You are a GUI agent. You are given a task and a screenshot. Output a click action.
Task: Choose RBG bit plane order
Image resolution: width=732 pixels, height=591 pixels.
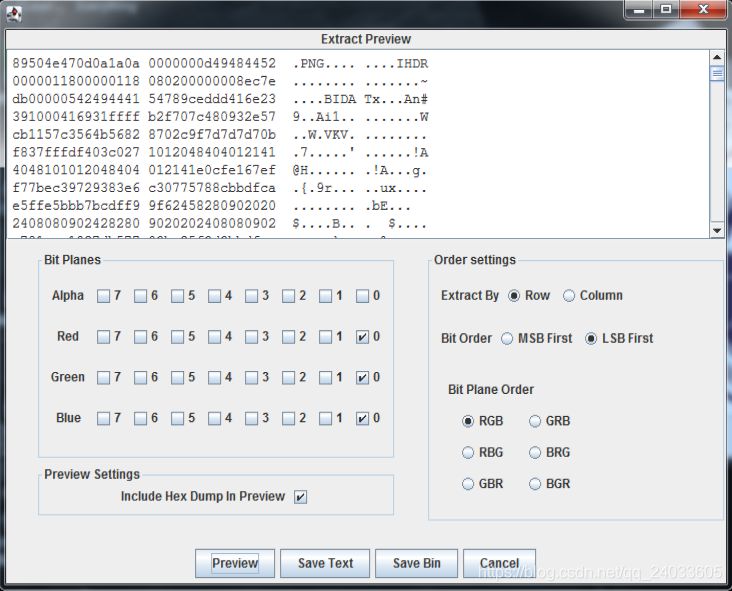pos(468,452)
